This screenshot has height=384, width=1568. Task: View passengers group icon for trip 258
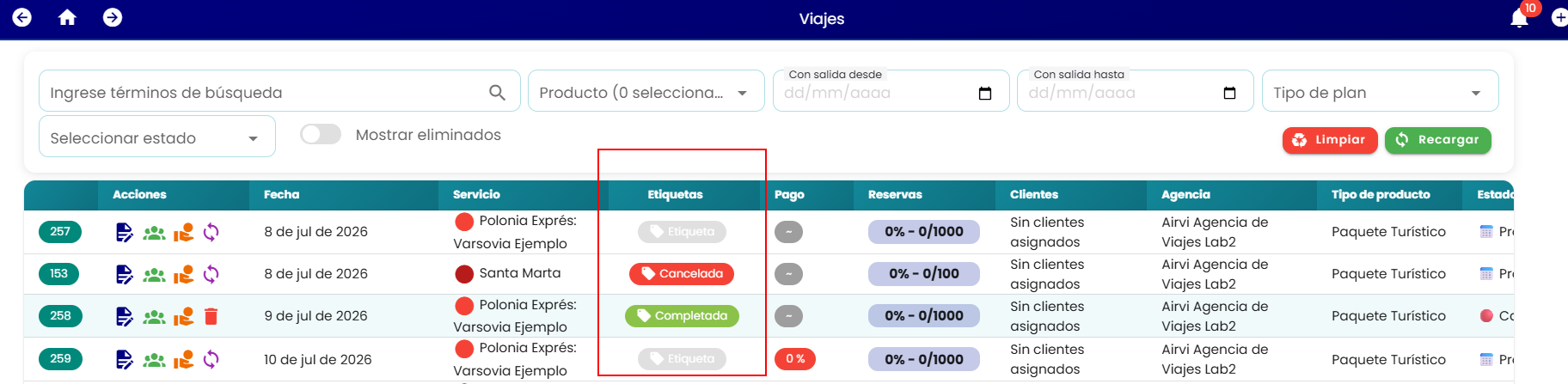[x=154, y=316]
